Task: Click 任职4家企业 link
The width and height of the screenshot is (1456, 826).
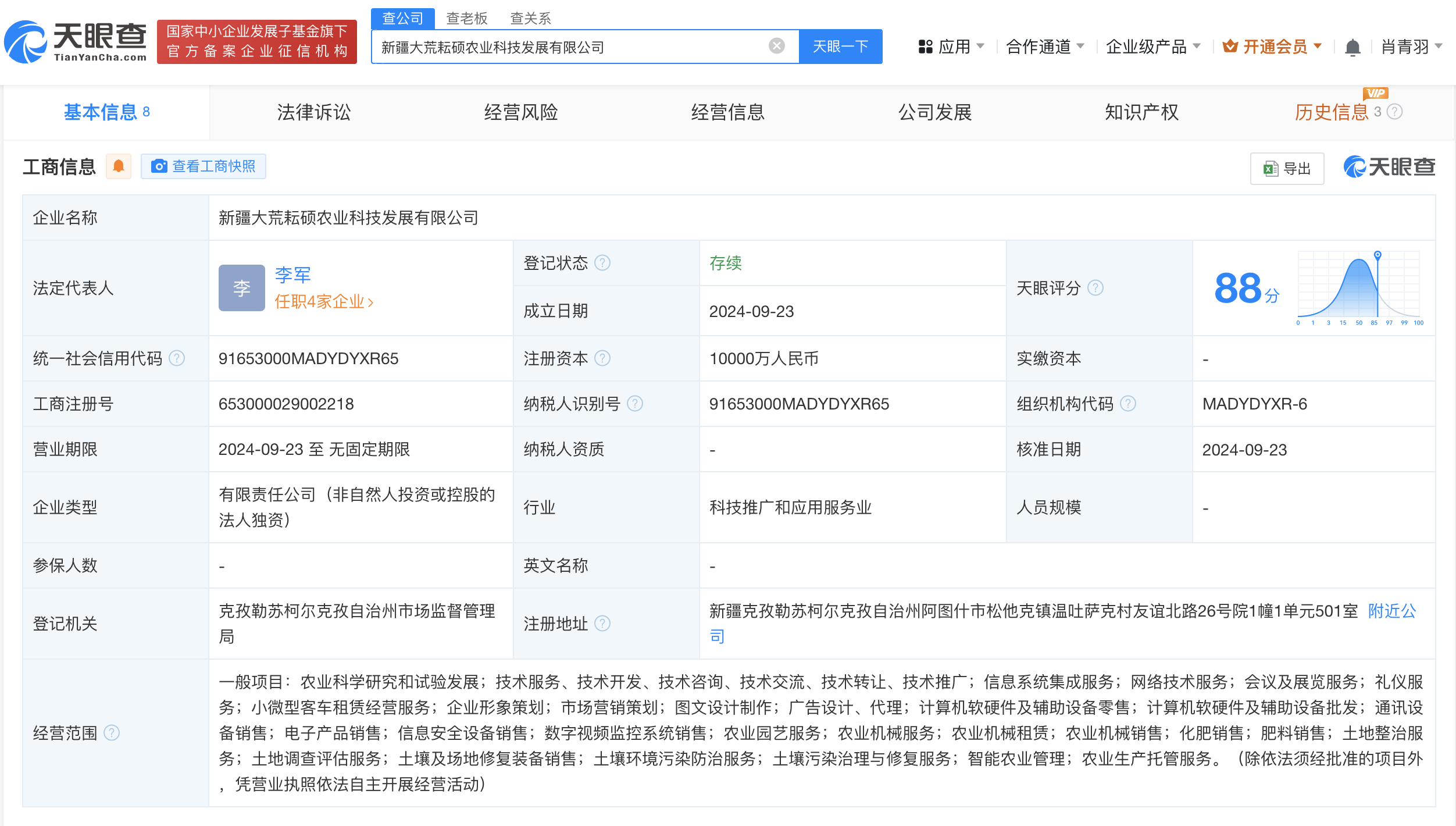Action: (324, 301)
